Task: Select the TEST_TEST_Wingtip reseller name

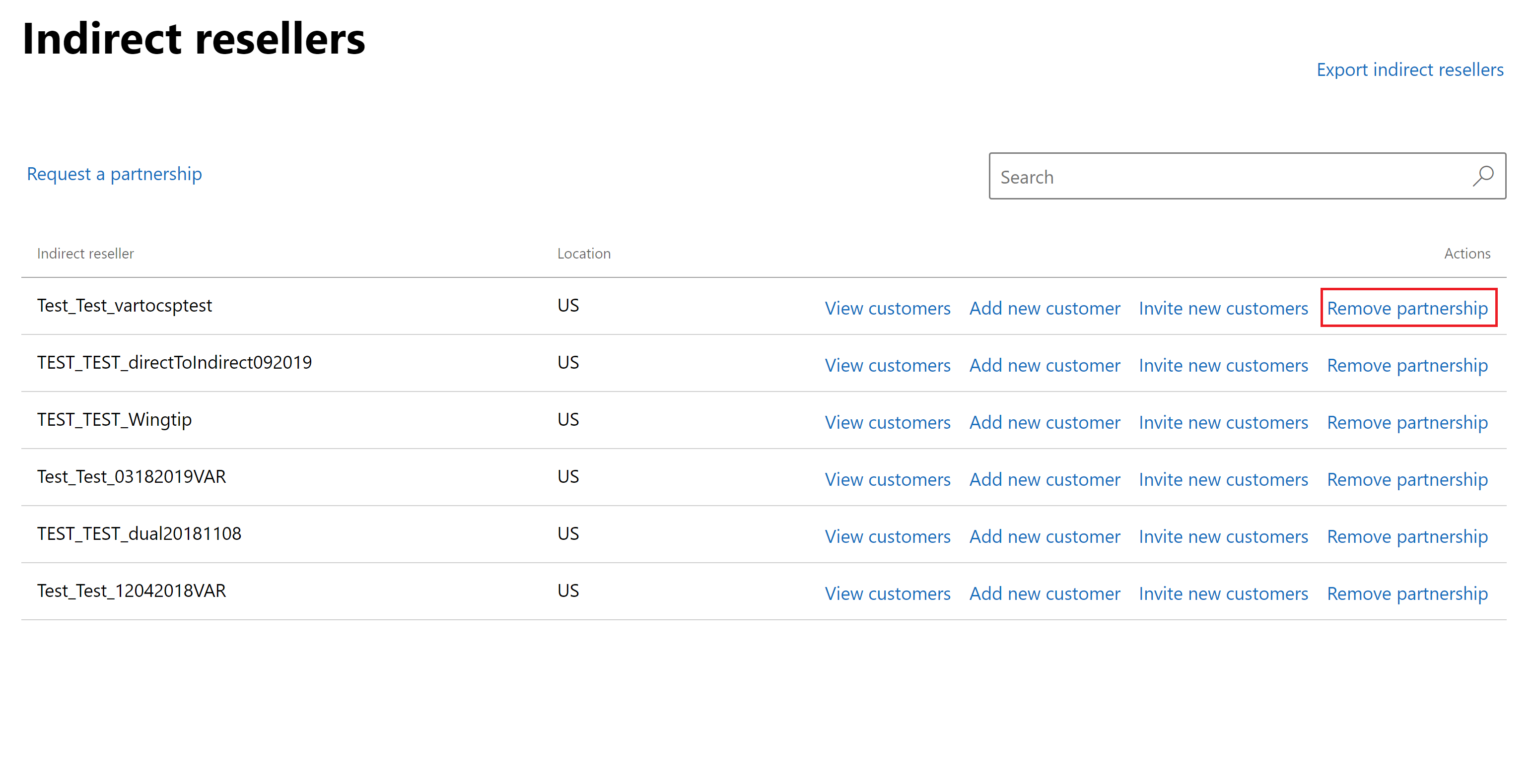Action: [x=114, y=420]
